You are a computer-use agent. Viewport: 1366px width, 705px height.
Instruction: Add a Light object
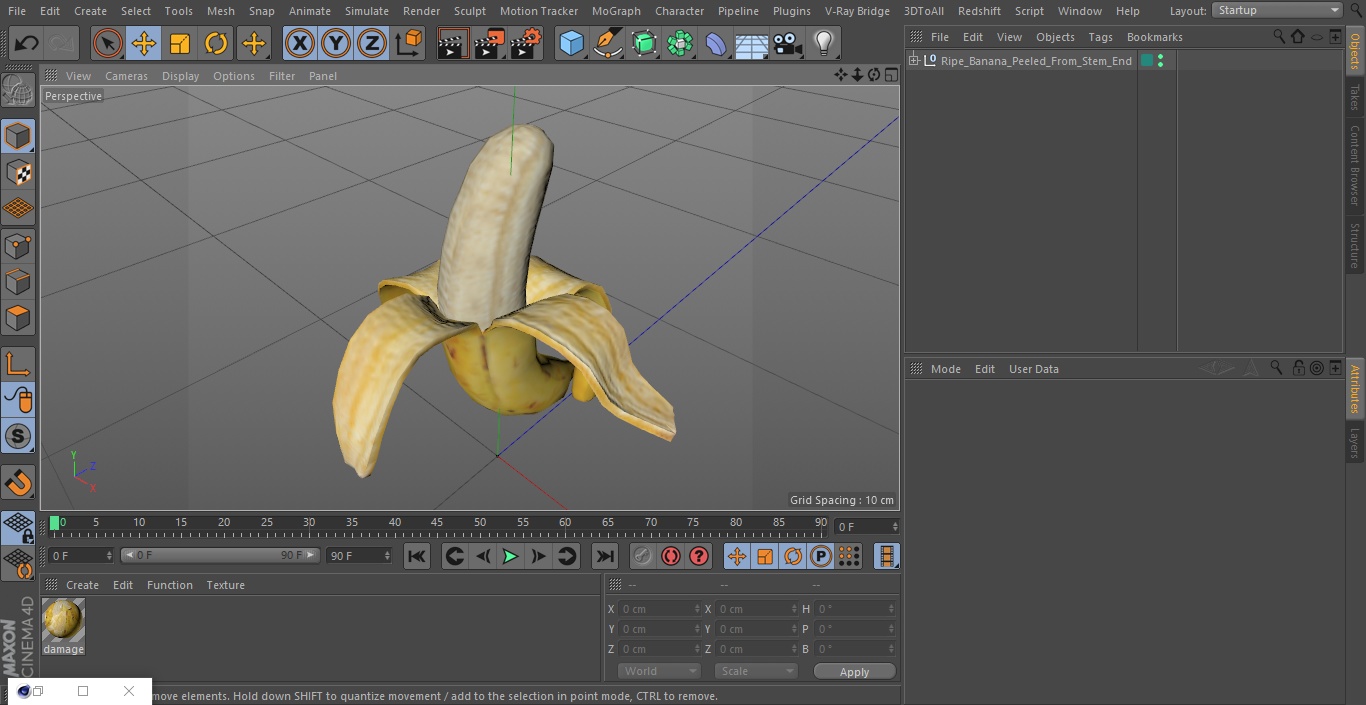824,43
